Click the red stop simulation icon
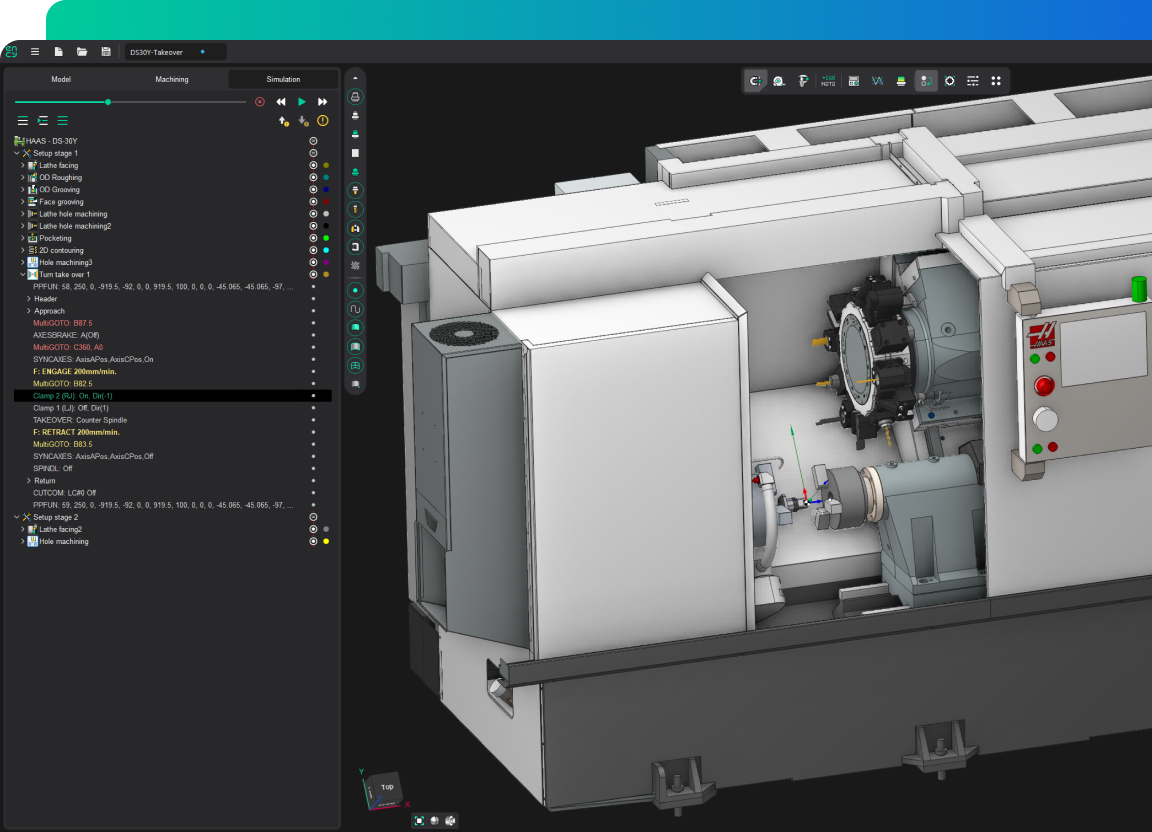Screen dimensions: 1152x832 260,102
